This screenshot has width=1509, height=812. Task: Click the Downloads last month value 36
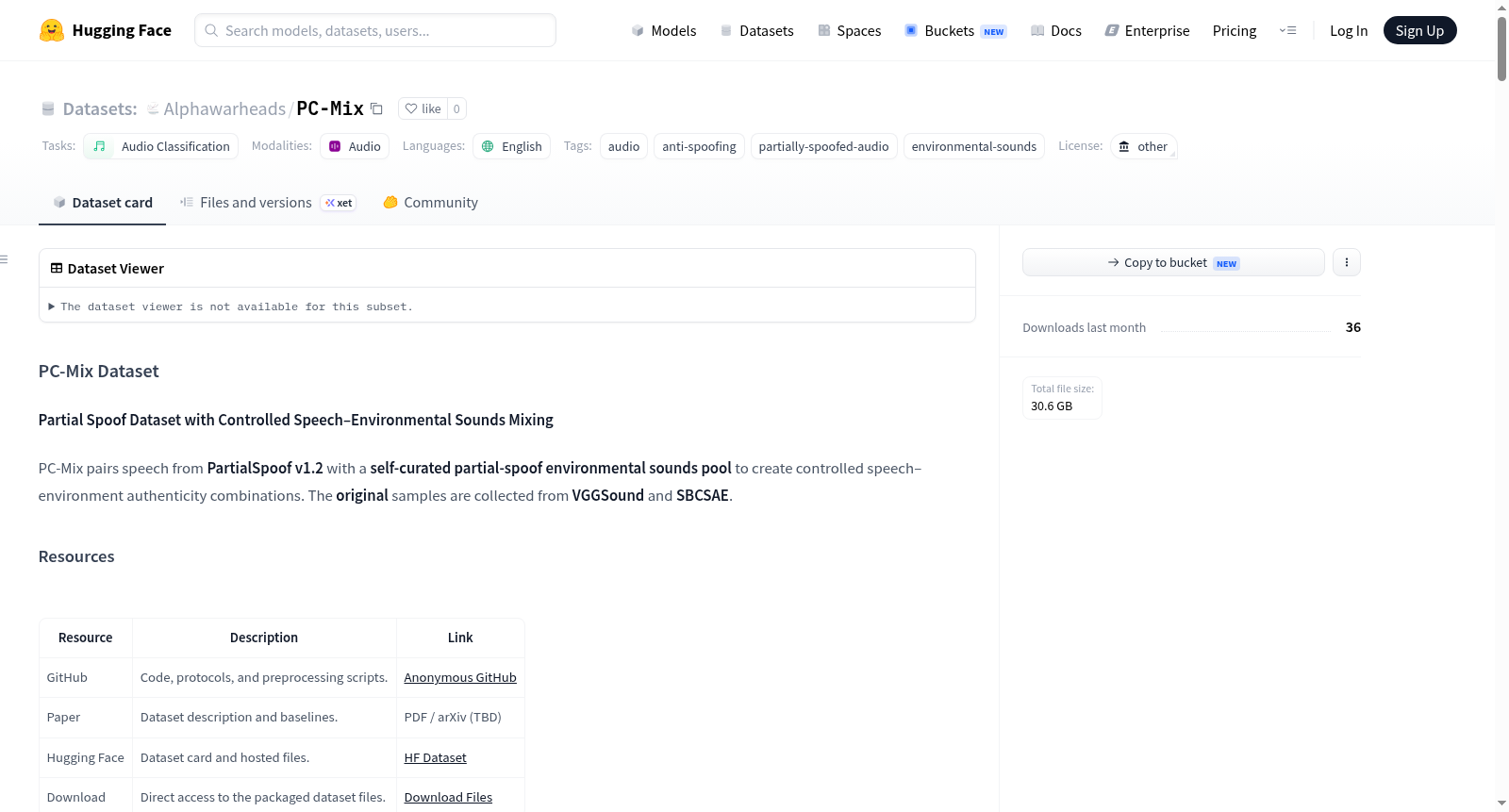[1352, 327]
